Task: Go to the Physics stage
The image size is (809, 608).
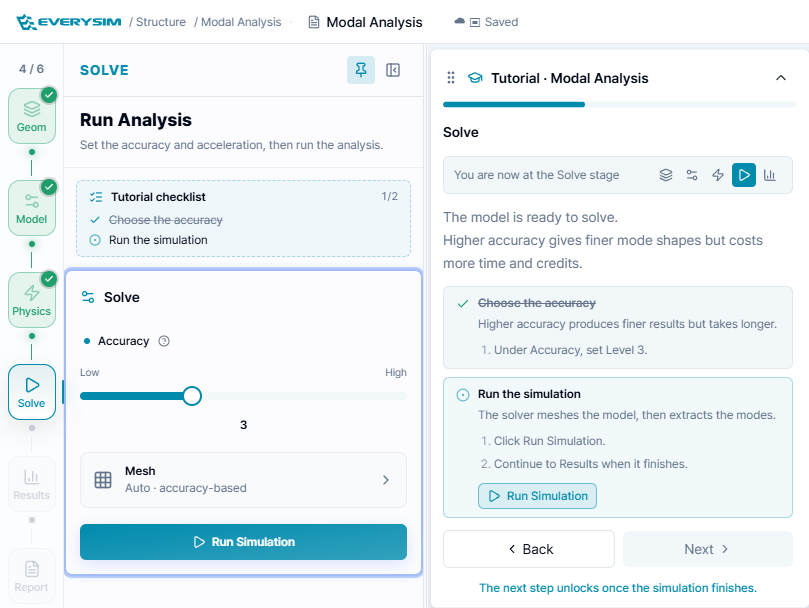Action: [32, 300]
